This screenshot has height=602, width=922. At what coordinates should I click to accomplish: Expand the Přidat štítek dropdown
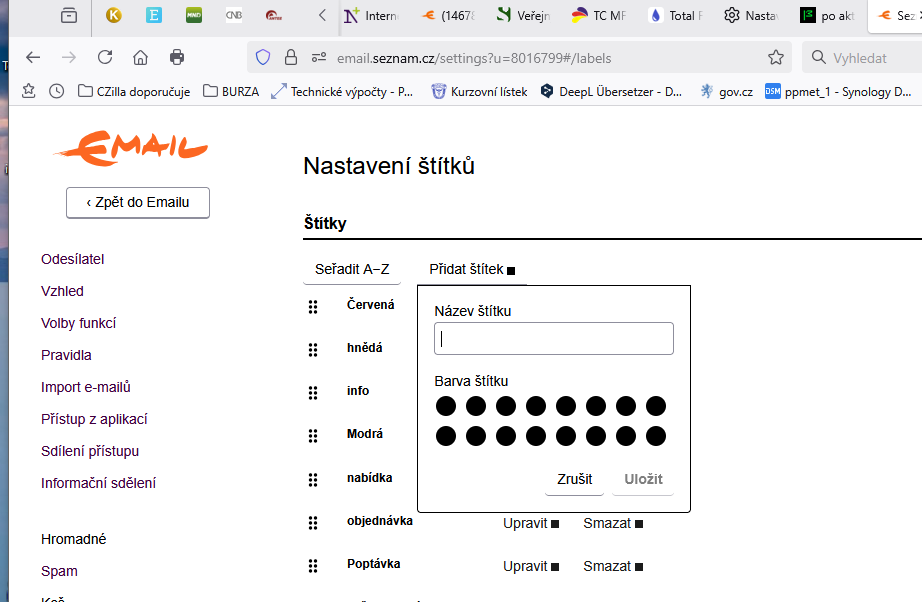pos(471,269)
